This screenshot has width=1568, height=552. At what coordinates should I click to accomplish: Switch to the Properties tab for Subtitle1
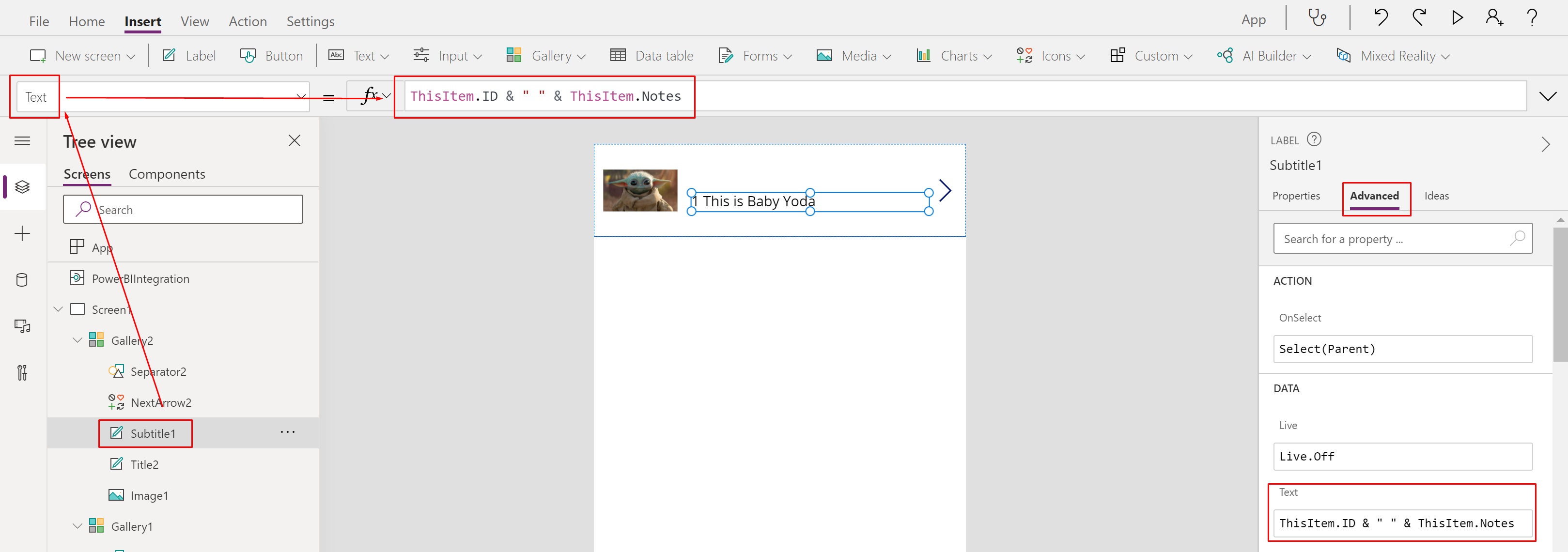1297,195
